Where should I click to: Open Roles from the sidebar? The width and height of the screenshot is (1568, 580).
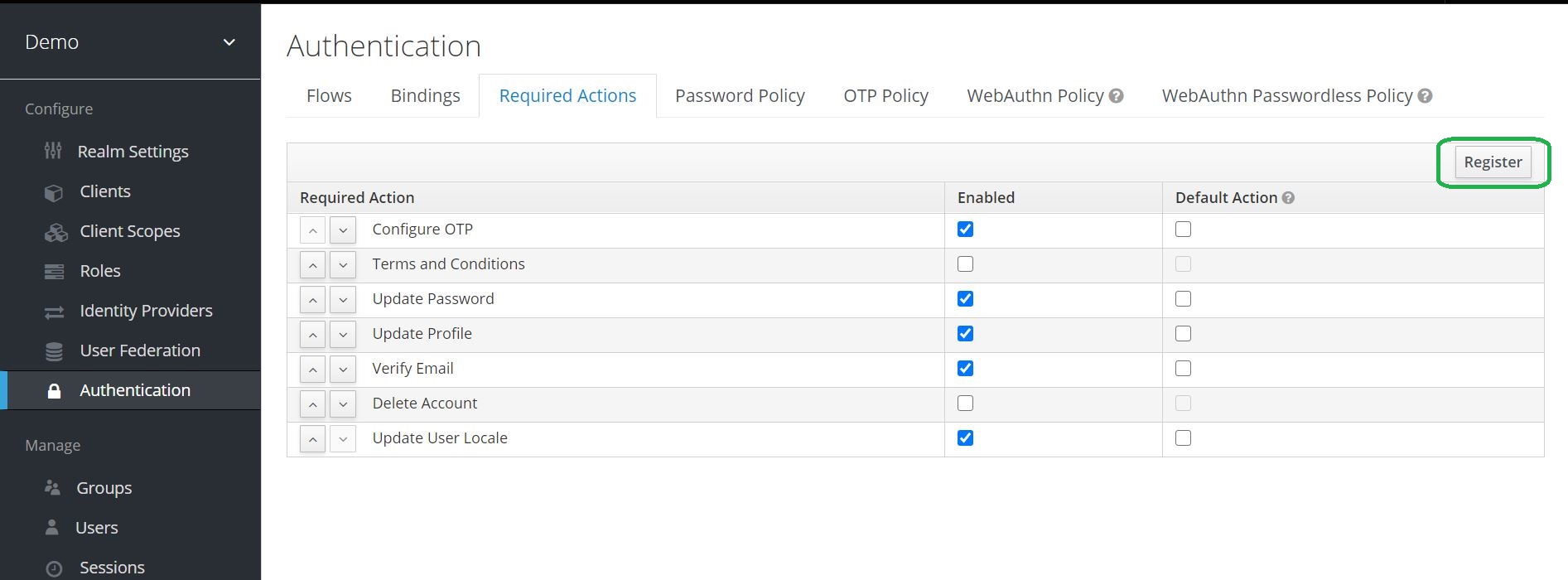[x=99, y=271]
